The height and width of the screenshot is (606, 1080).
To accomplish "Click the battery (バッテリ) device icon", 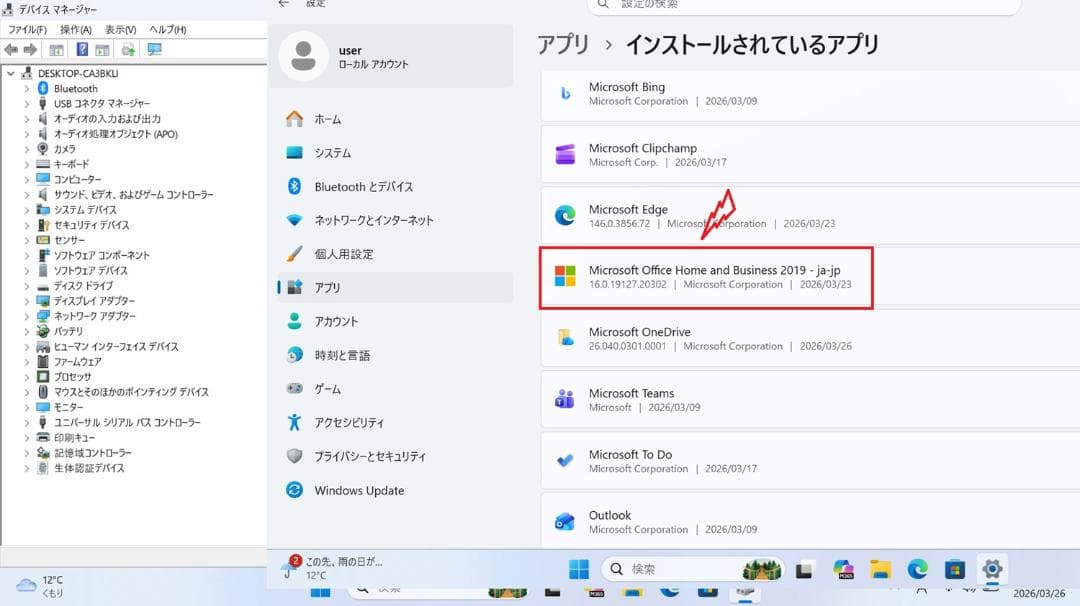I will [43, 331].
